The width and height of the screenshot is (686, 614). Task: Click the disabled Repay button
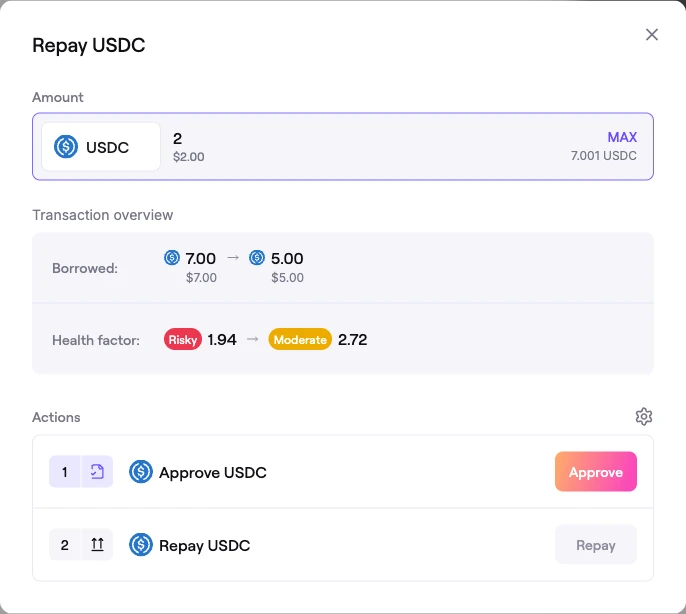pyautogui.click(x=595, y=544)
